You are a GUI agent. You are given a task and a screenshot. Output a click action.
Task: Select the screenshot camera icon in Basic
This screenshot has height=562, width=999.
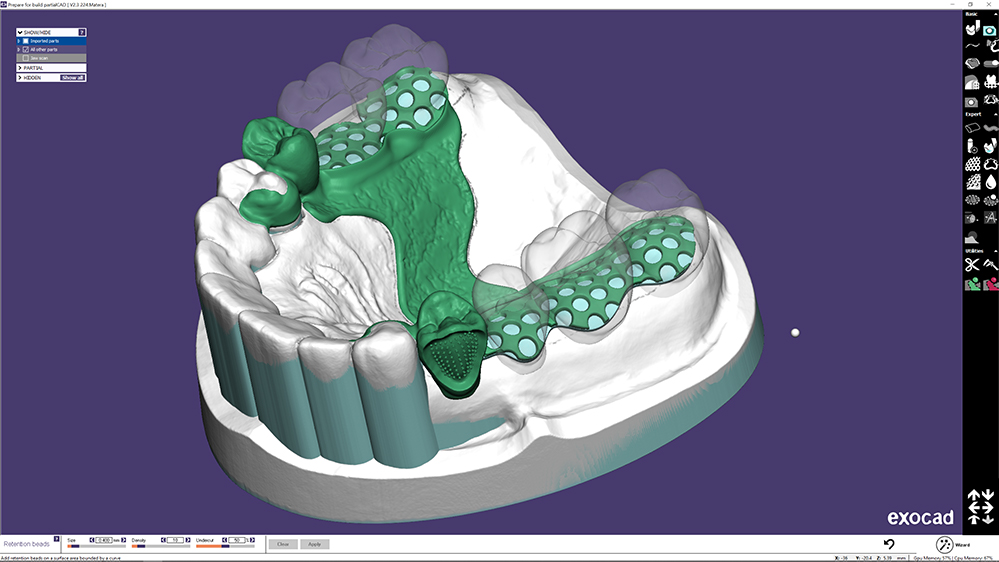click(x=990, y=29)
